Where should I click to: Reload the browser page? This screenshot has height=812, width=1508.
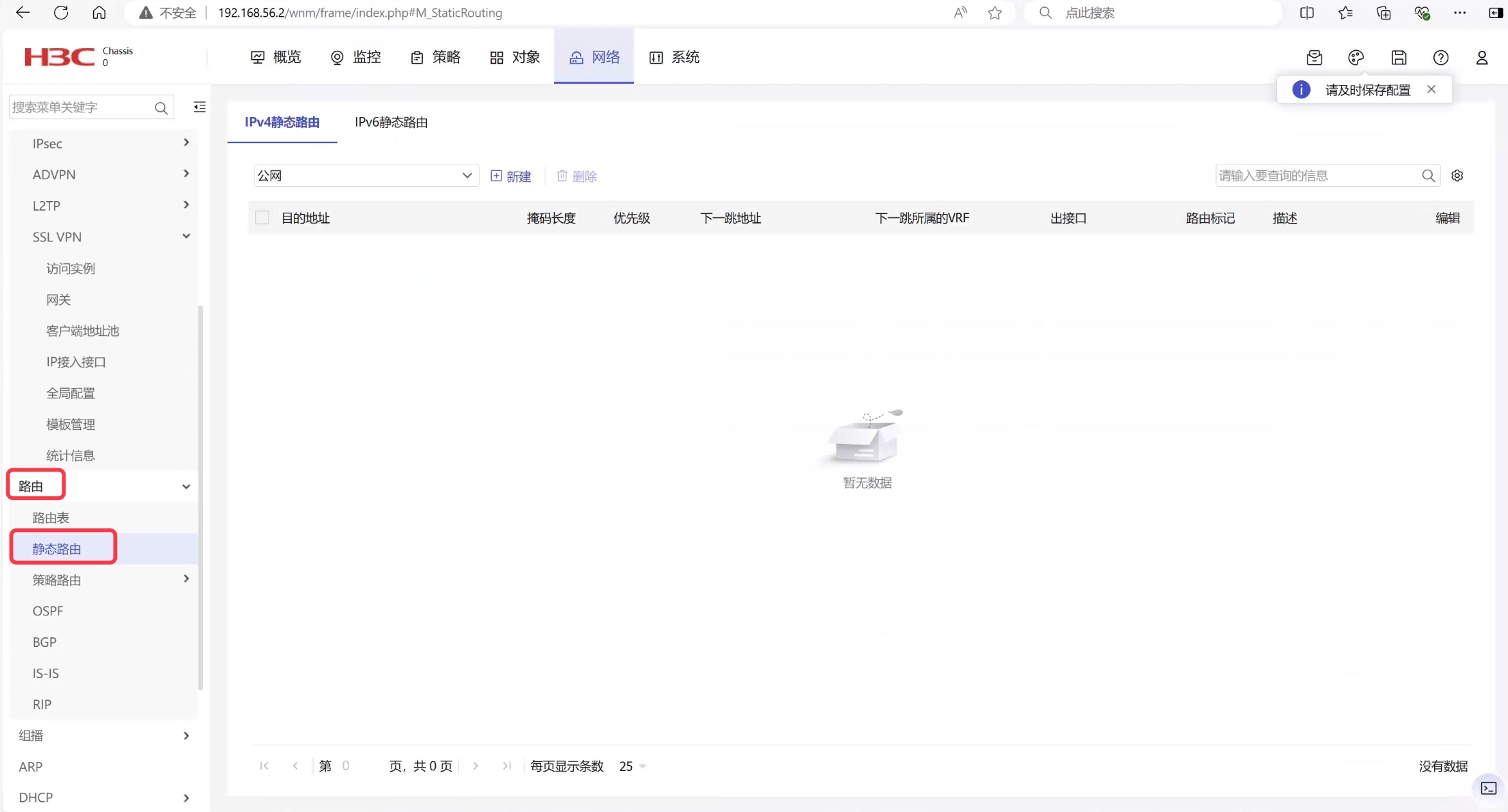click(x=61, y=12)
